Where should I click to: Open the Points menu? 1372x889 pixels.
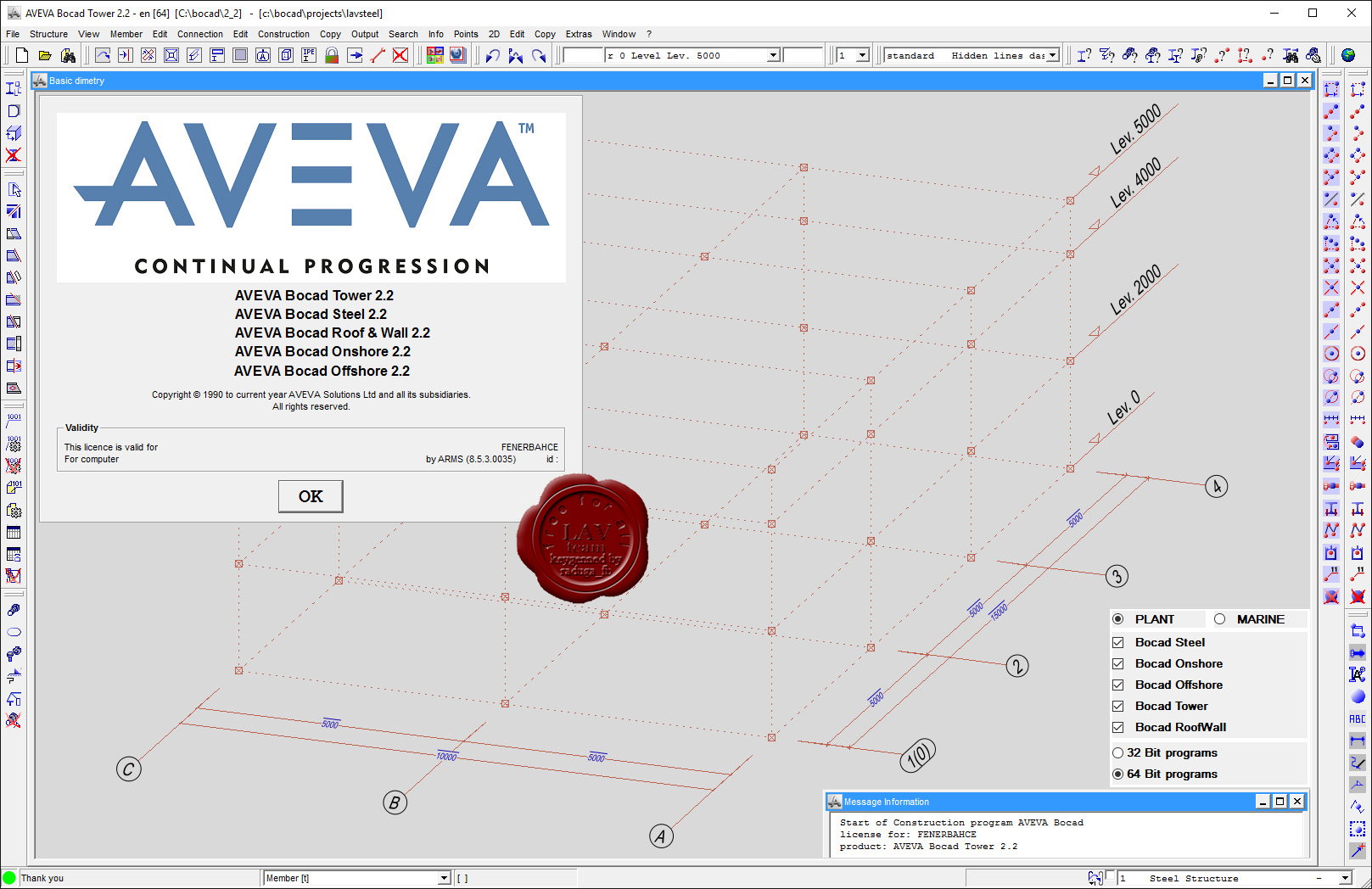tap(466, 34)
